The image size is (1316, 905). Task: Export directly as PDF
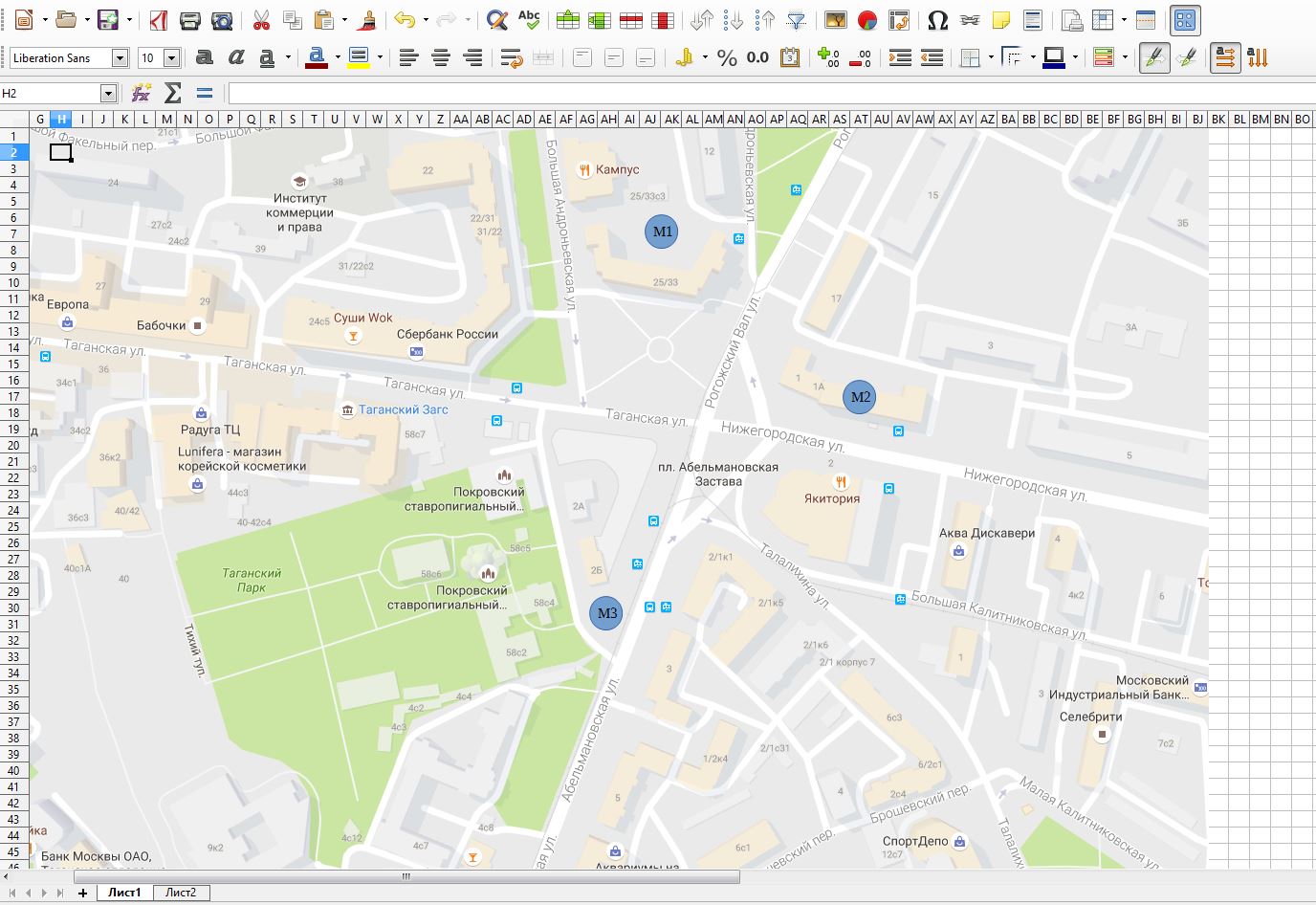click(x=157, y=20)
